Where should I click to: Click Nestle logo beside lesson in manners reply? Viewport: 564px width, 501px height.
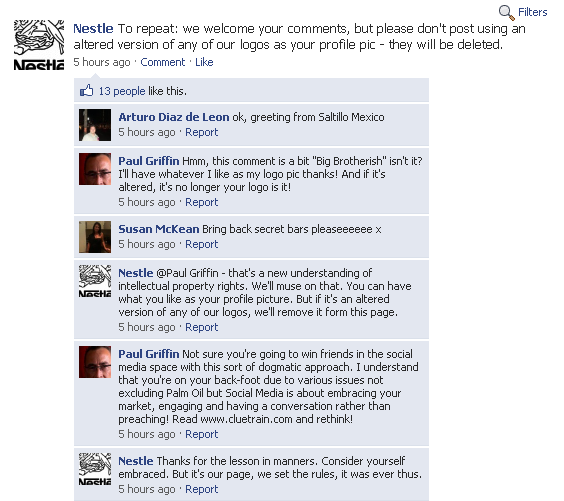95,469
